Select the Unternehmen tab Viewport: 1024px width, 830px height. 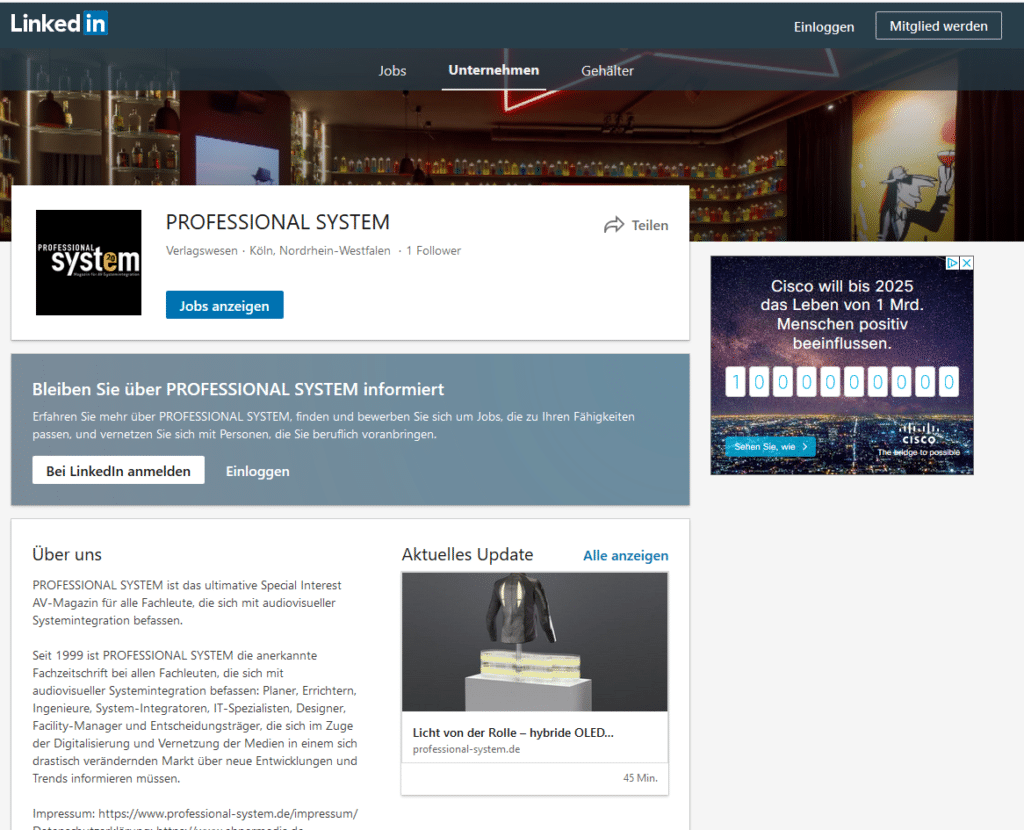point(494,70)
